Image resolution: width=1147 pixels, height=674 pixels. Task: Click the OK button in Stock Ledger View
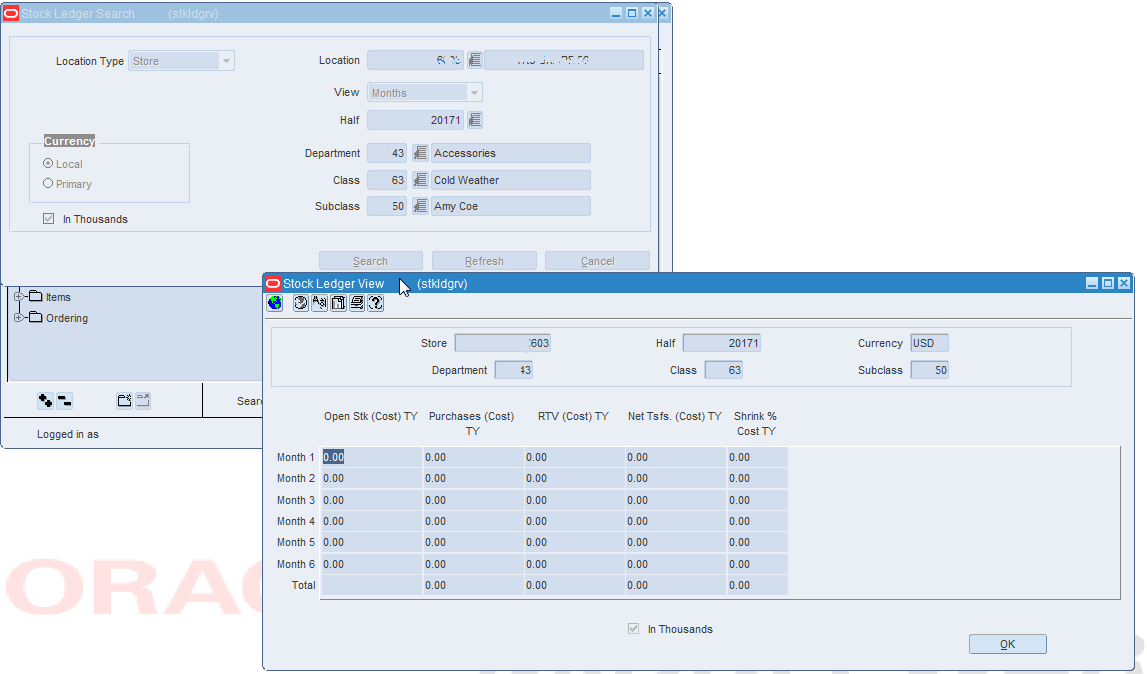(x=1007, y=643)
